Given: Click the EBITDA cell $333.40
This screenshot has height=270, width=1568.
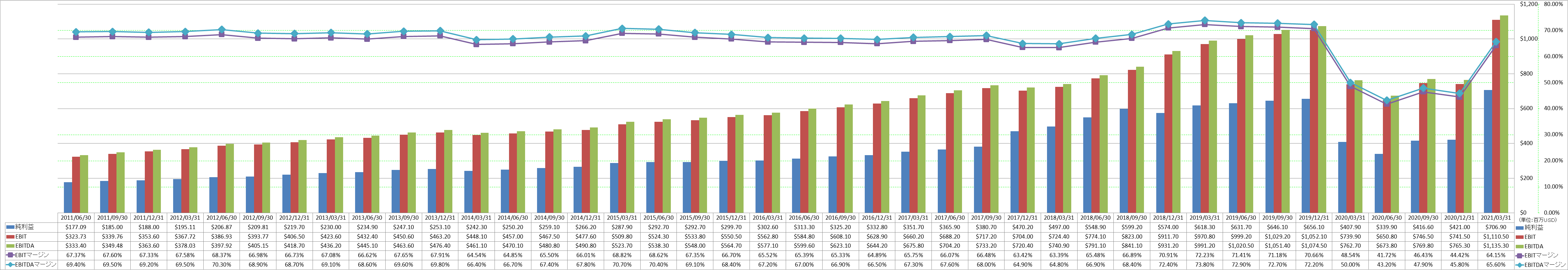Looking at the screenshot, I should [76, 246].
